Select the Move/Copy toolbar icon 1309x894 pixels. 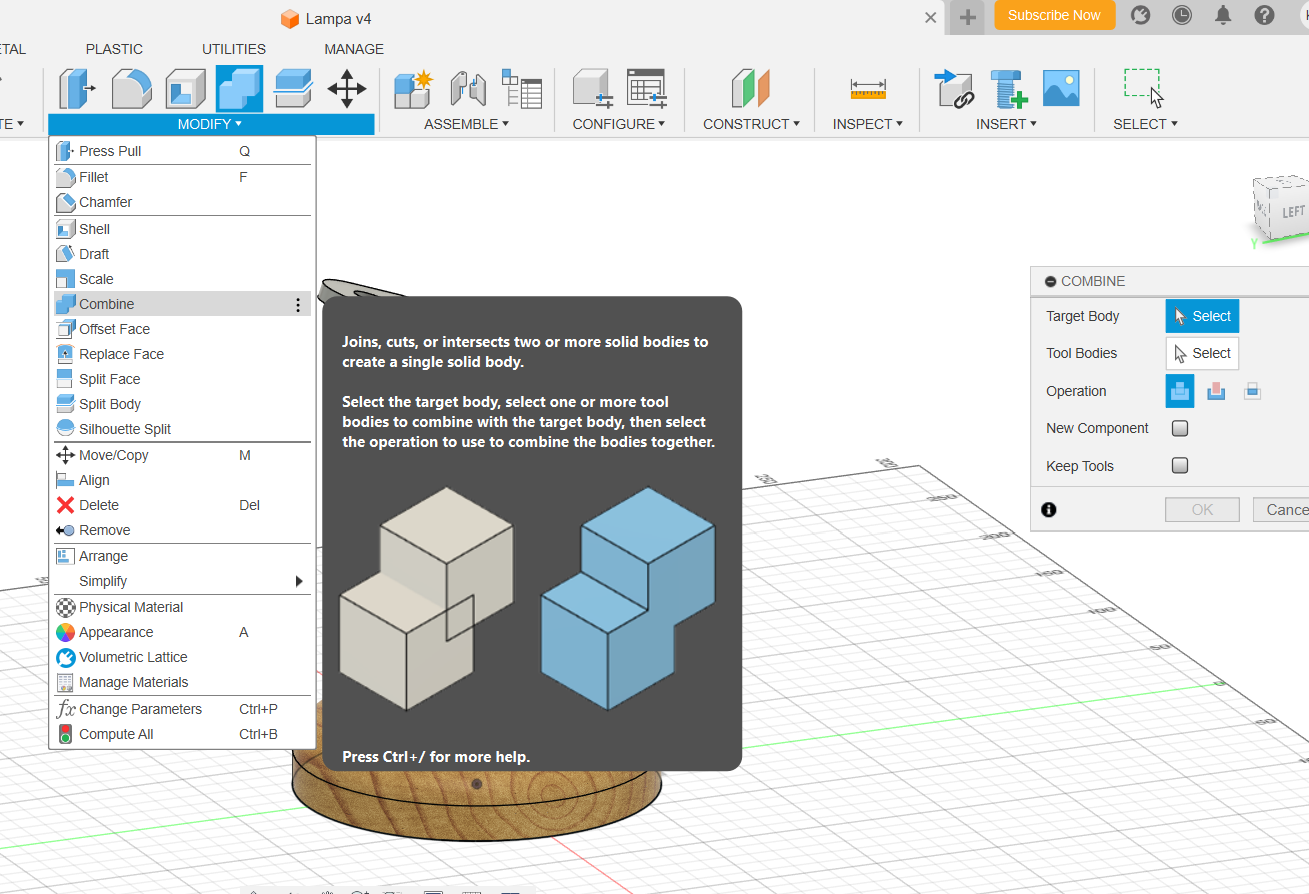pyautogui.click(x=347, y=89)
